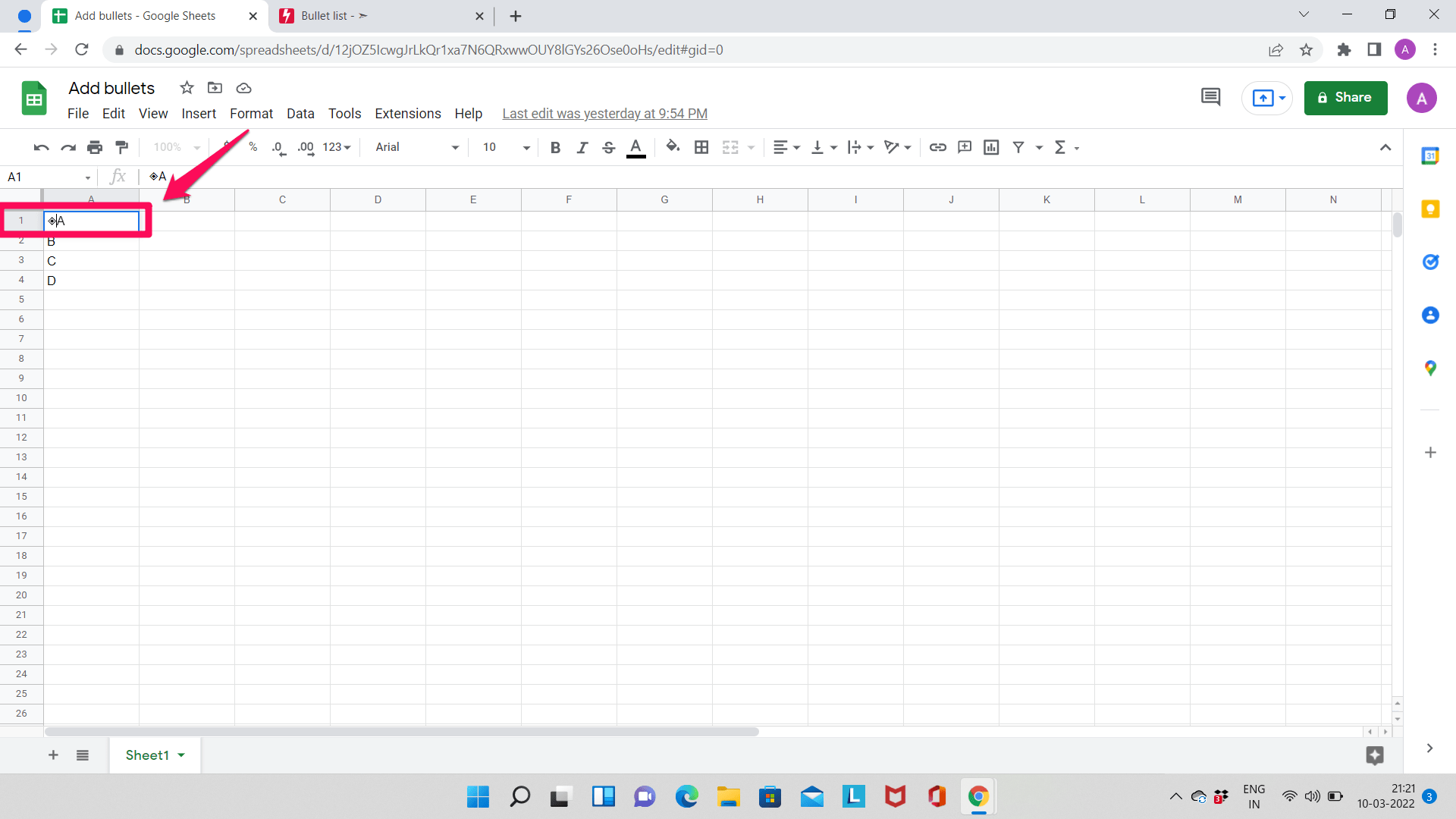Click the Bold formatting icon
This screenshot has height=819, width=1456.
(x=556, y=147)
